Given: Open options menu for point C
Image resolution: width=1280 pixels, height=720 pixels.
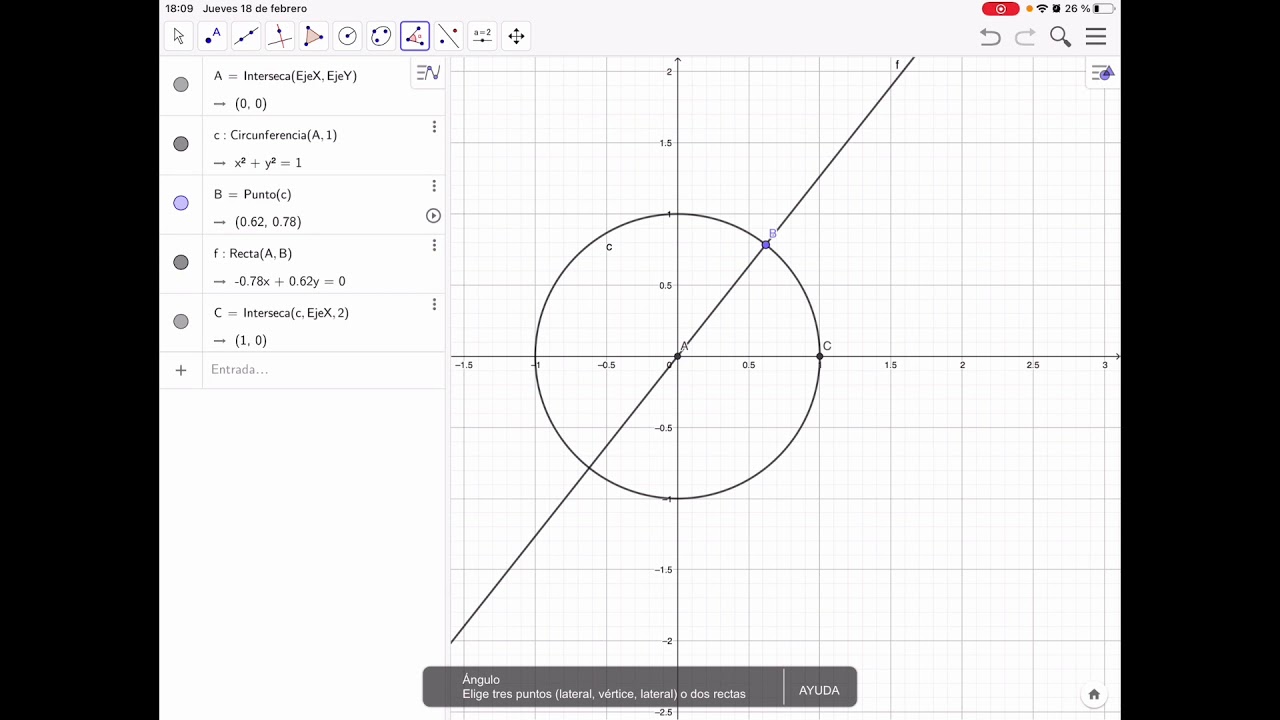Looking at the screenshot, I should point(434,304).
